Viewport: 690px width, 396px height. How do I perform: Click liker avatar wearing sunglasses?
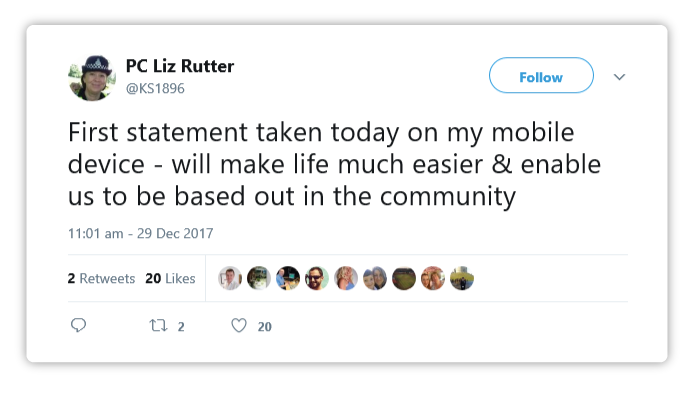[x=317, y=278]
